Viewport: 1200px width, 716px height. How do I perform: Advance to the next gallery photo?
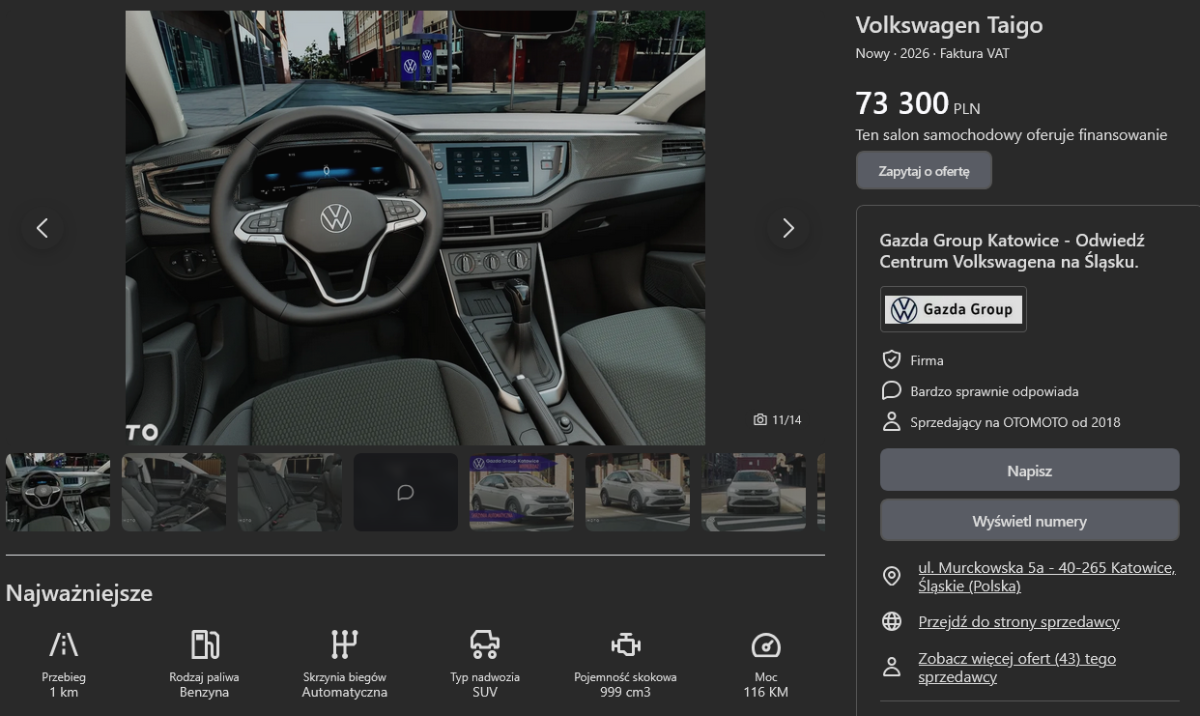point(787,228)
